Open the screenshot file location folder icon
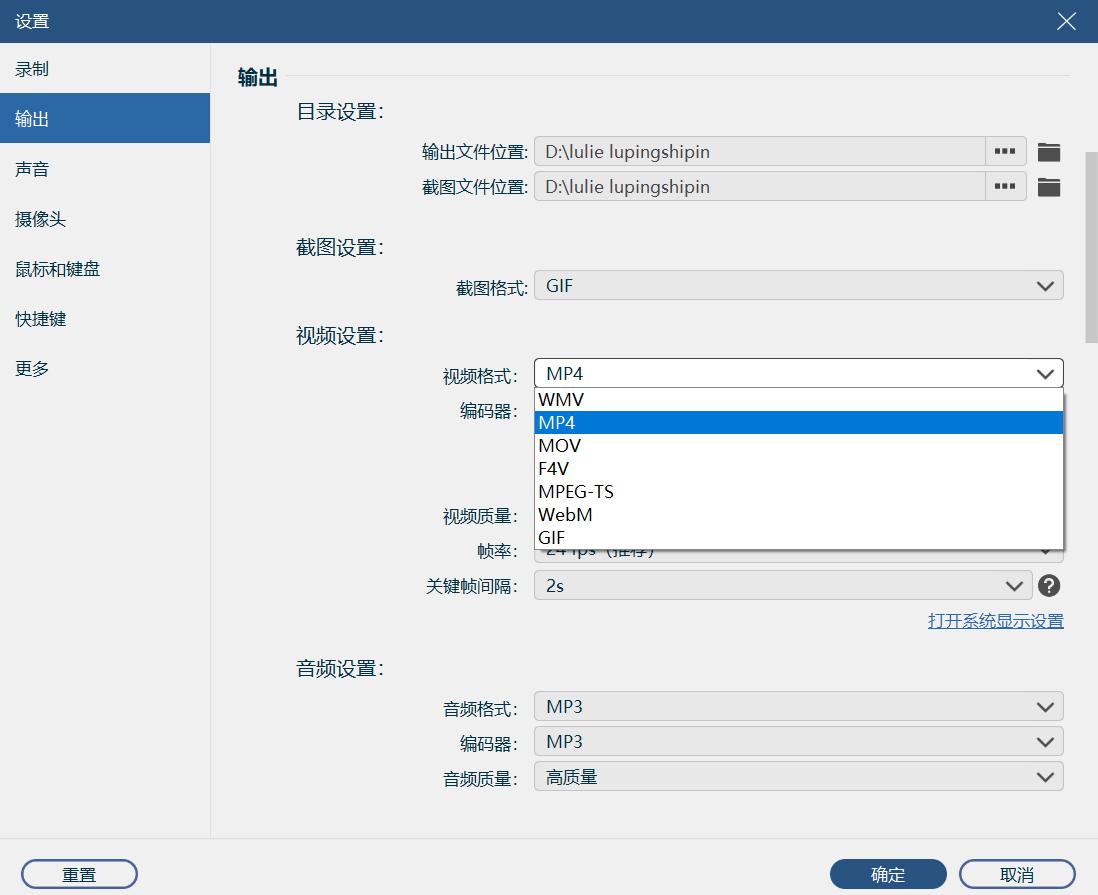1098x895 pixels. [1049, 186]
